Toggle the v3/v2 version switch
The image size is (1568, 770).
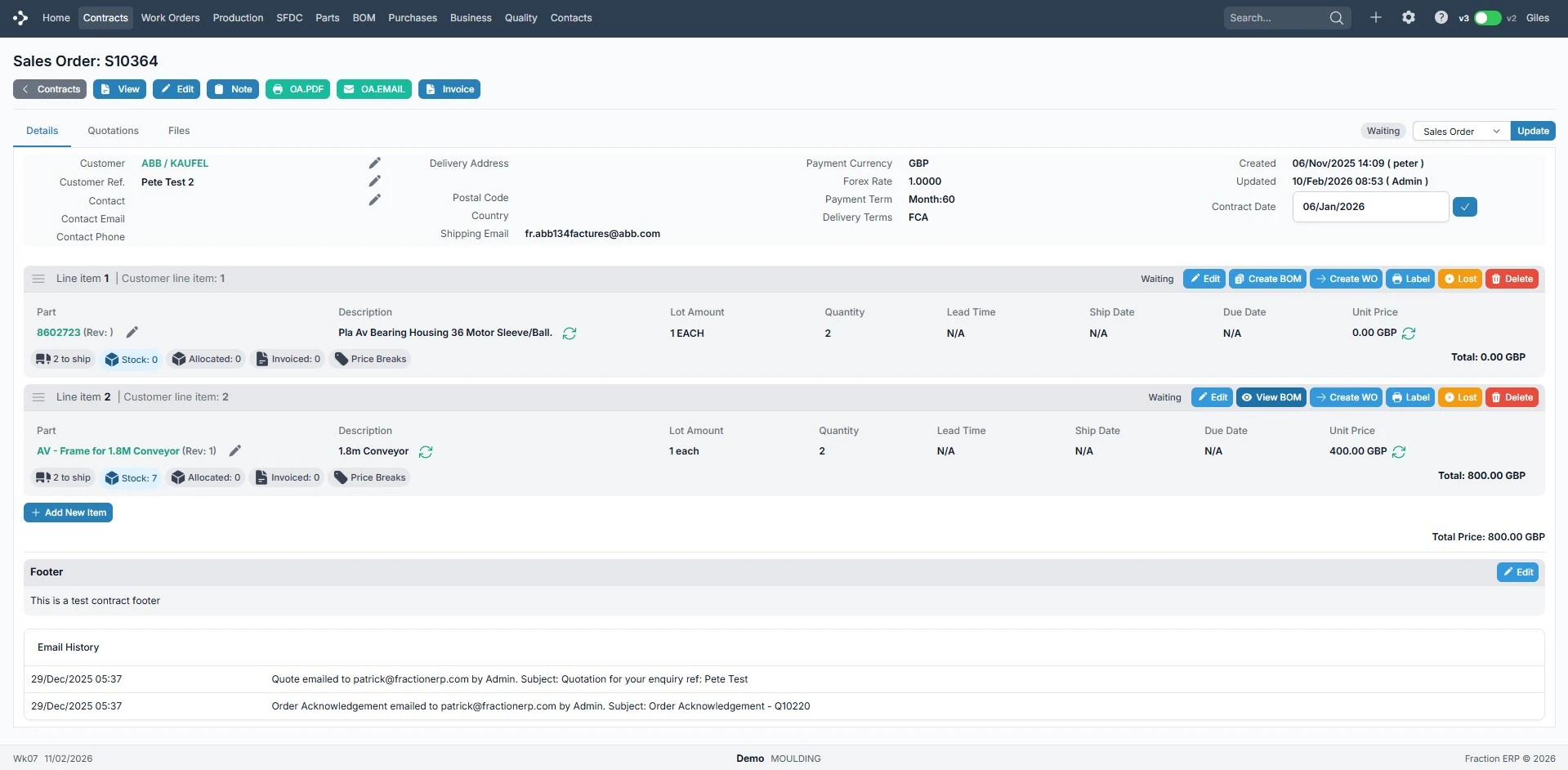(x=1487, y=18)
